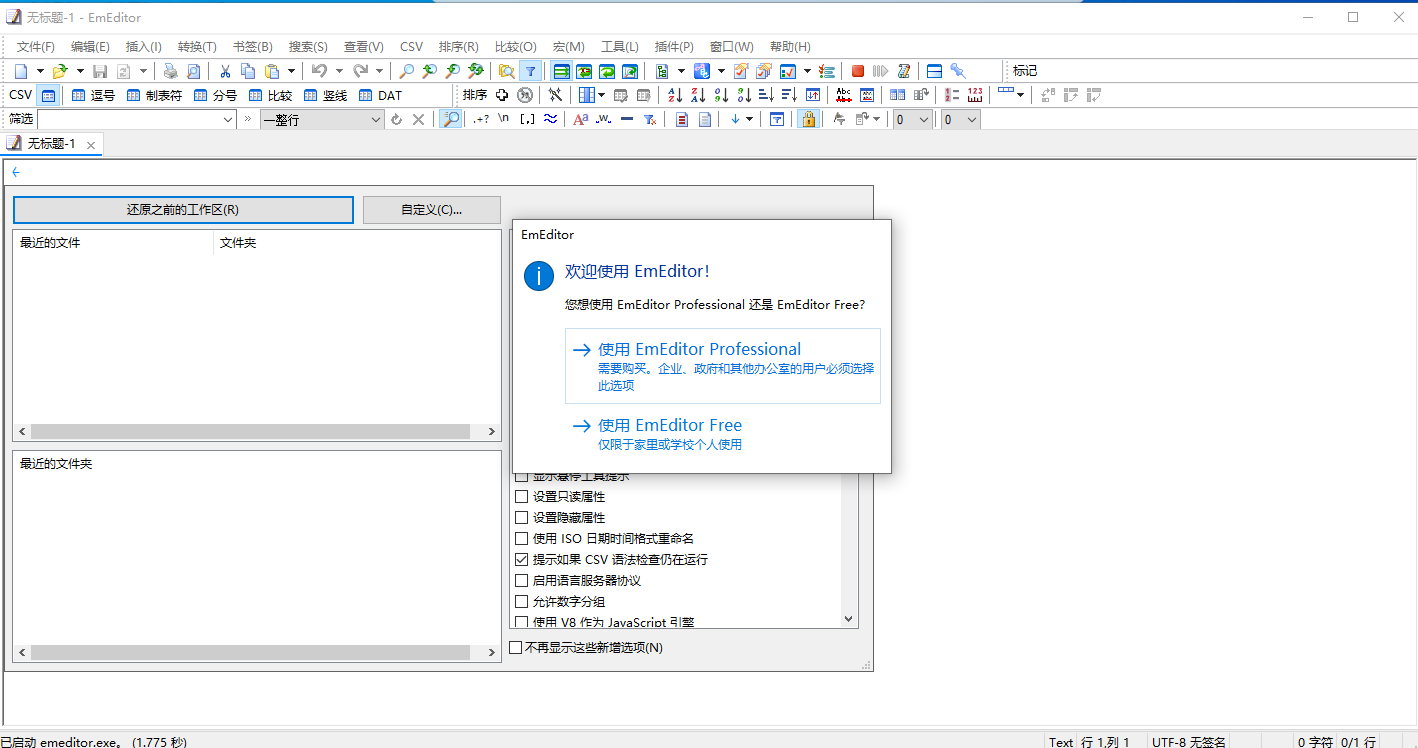The height and width of the screenshot is (748, 1418).
Task: Open the 宏(M) menu
Action: pyautogui.click(x=568, y=46)
